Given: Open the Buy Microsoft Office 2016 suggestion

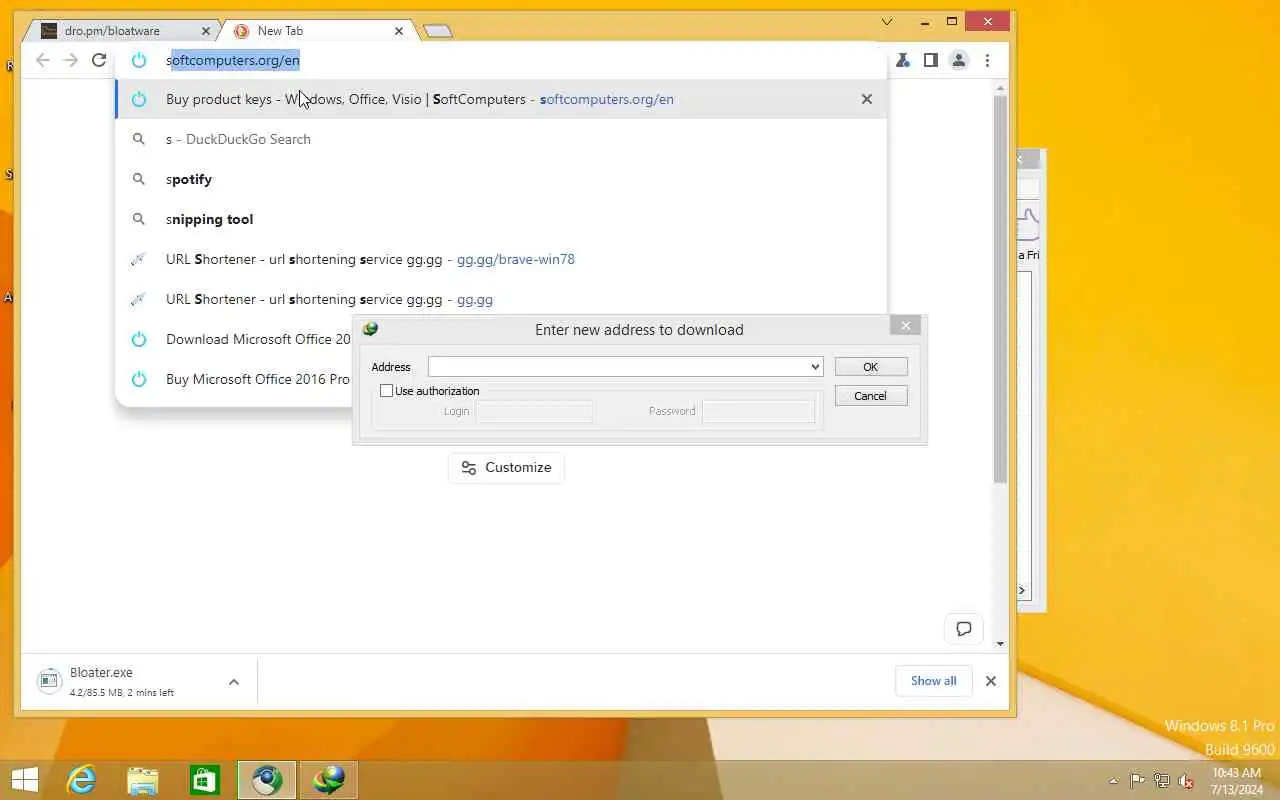Looking at the screenshot, I should point(234,379).
